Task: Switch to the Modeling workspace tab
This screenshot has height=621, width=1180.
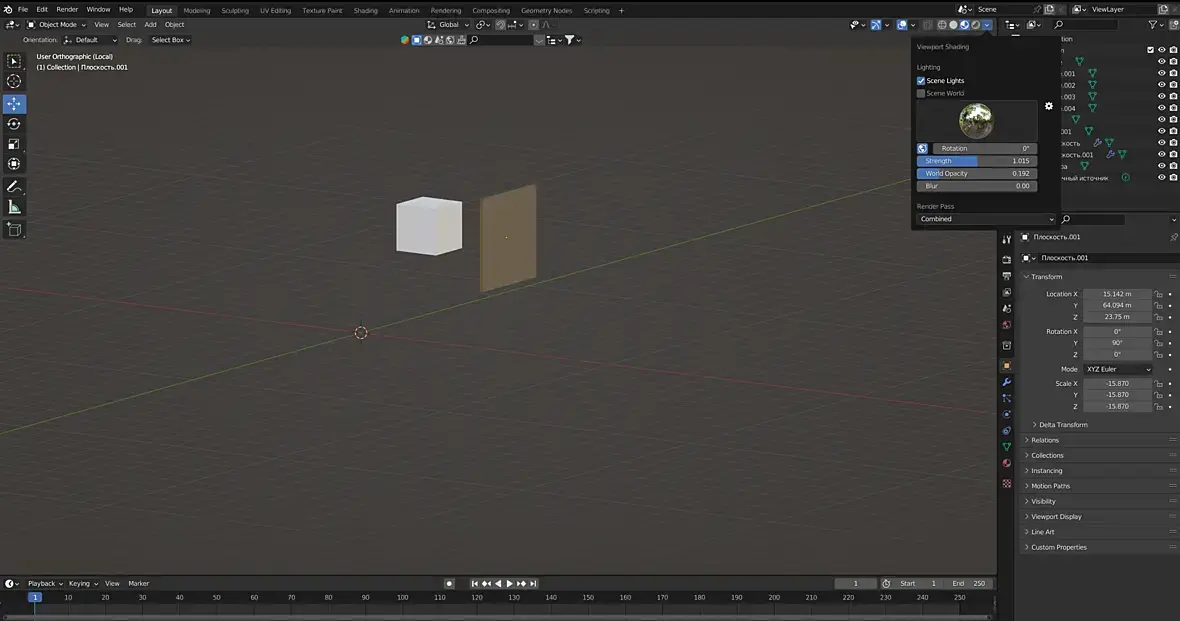Action: coord(196,11)
